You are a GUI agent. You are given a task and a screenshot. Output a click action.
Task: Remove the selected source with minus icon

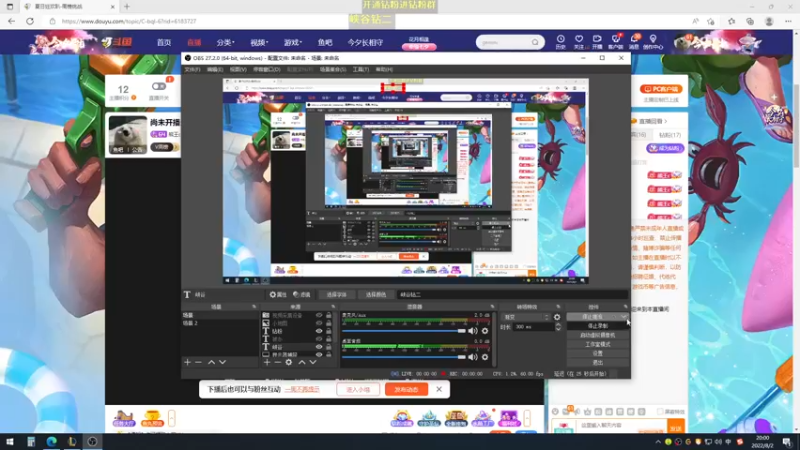click(278, 362)
